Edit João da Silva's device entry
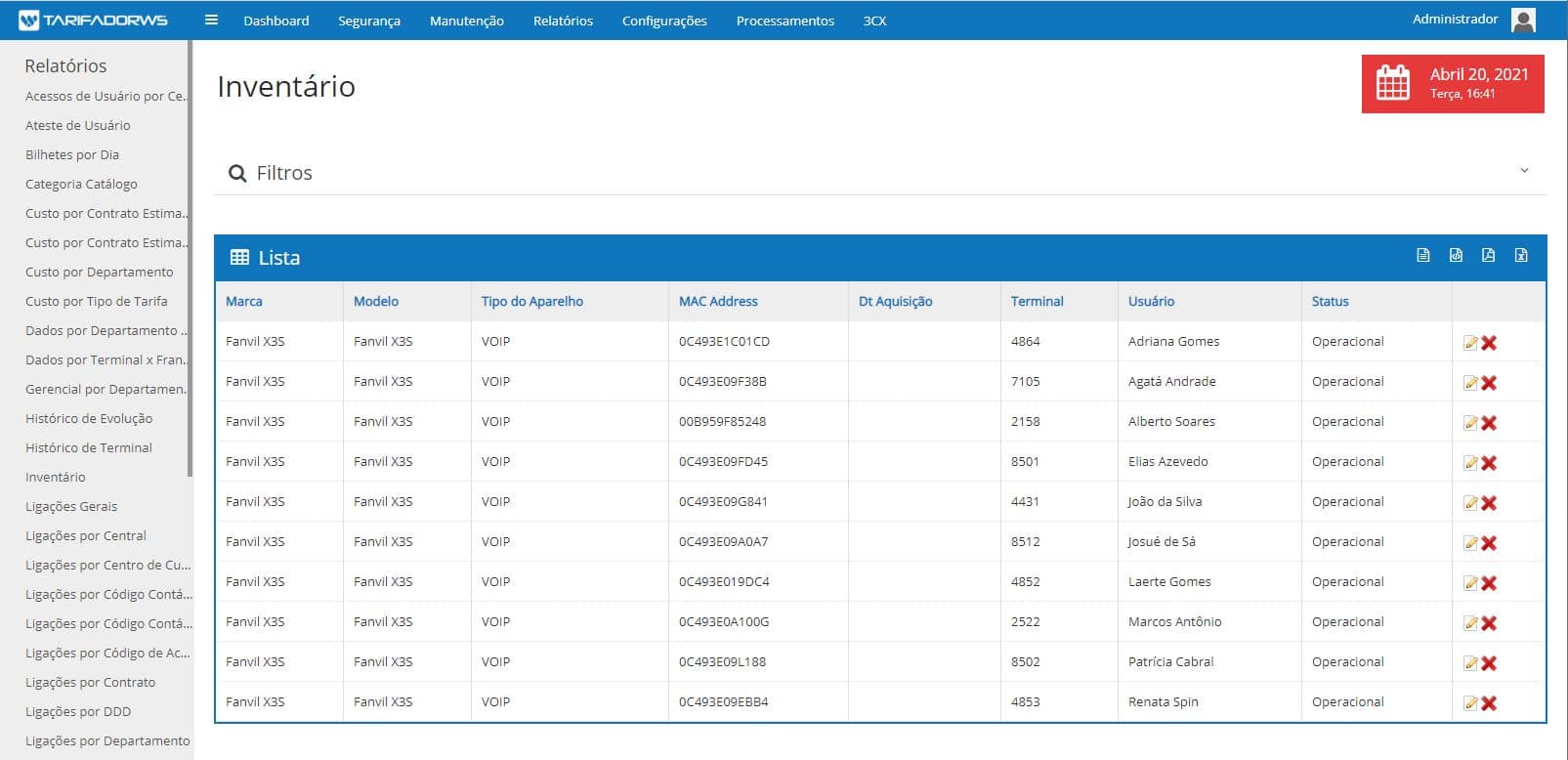Image resolution: width=1568 pixels, height=760 pixels. (1469, 503)
